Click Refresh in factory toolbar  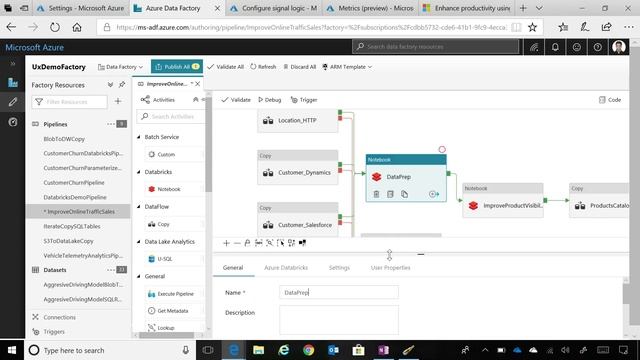[x=263, y=67]
